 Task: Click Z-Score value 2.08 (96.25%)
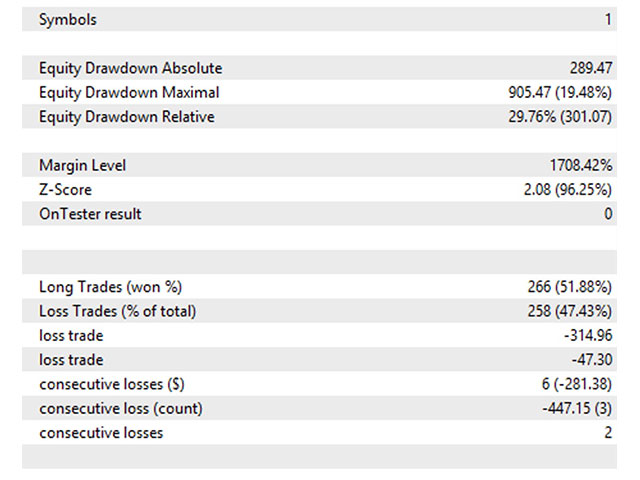point(568,189)
